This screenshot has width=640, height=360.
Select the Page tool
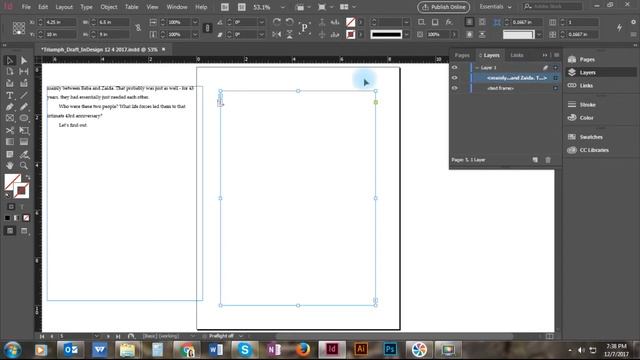pos(10,71)
